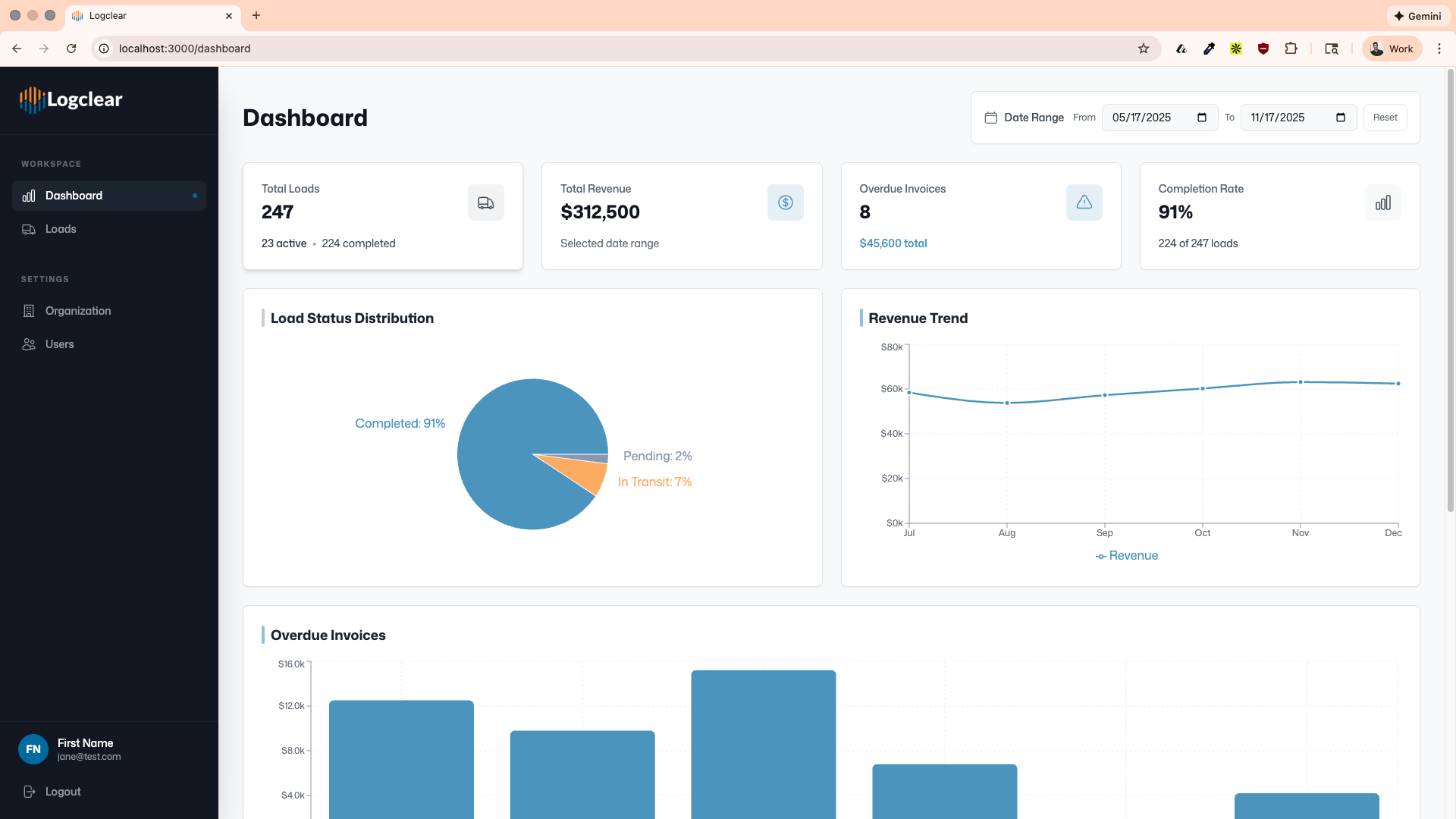Click the Logclear logo in the sidebar
Screen dimensions: 1456x819
point(71,99)
